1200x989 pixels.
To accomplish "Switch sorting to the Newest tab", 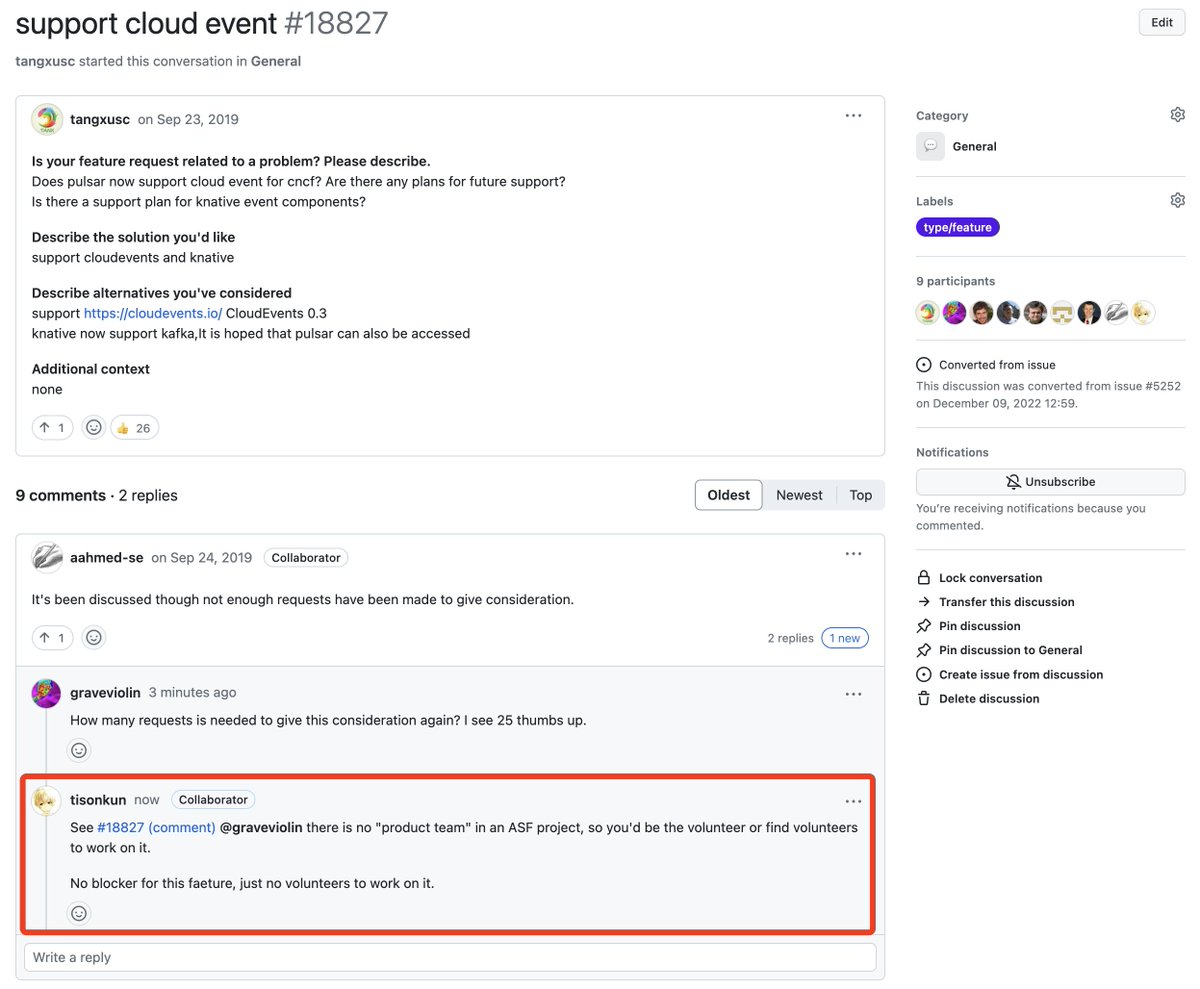I will pos(799,494).
